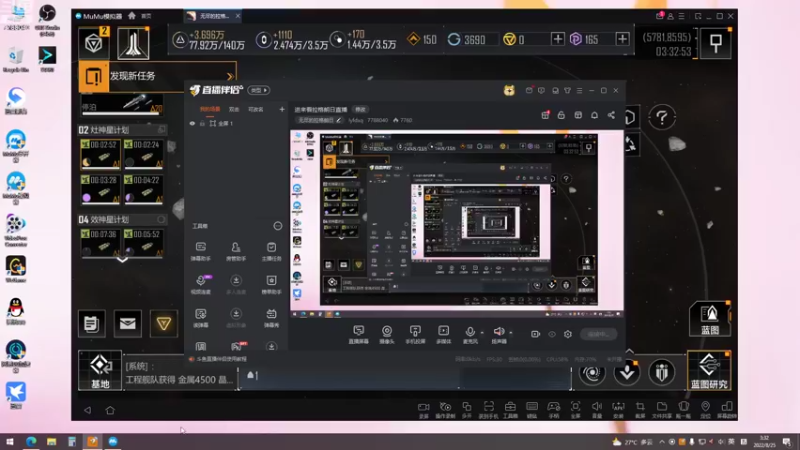
Task: Open the 蓝图研究 blueprint research button
Action: (x=709, y=370)
